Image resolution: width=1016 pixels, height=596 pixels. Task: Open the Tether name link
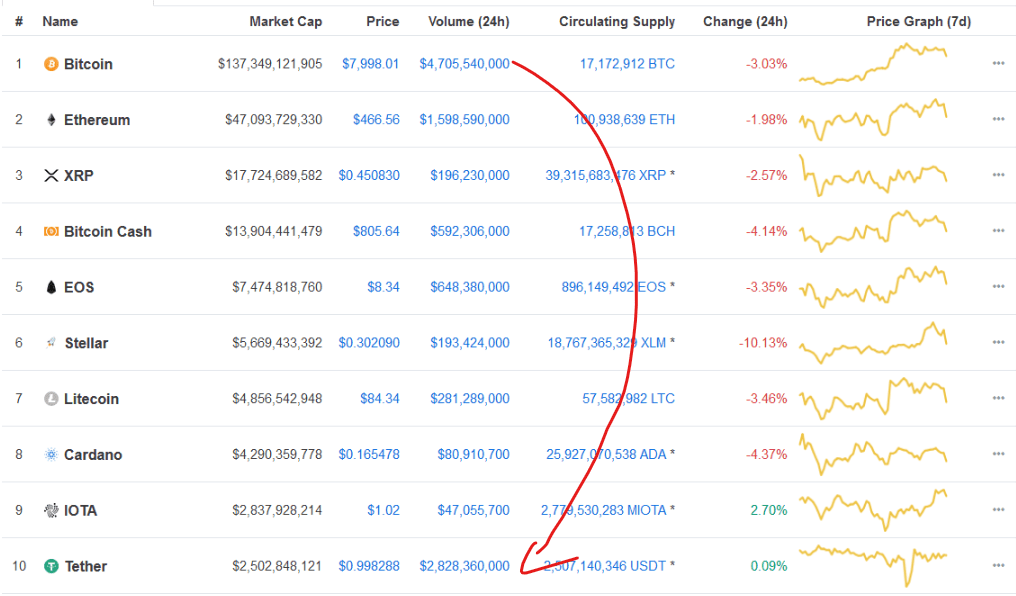[x=86, y=566]
